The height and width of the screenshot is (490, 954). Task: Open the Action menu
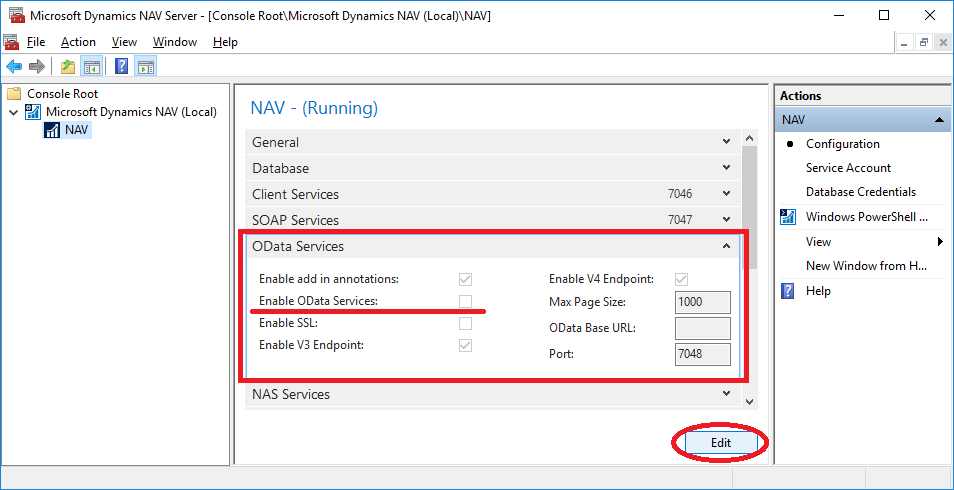78,42
